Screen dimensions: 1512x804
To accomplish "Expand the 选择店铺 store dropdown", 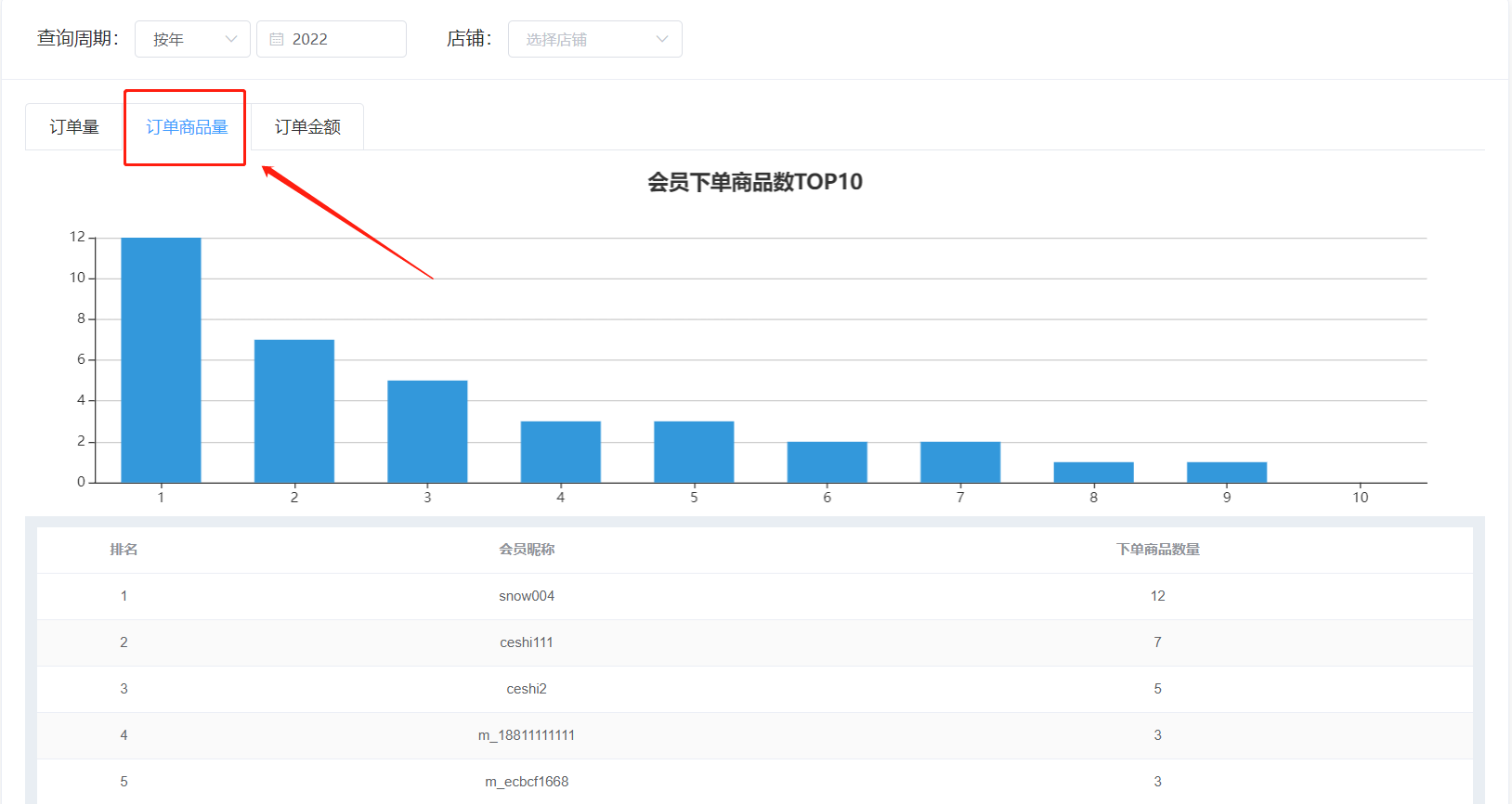I will tap(595, 39).
